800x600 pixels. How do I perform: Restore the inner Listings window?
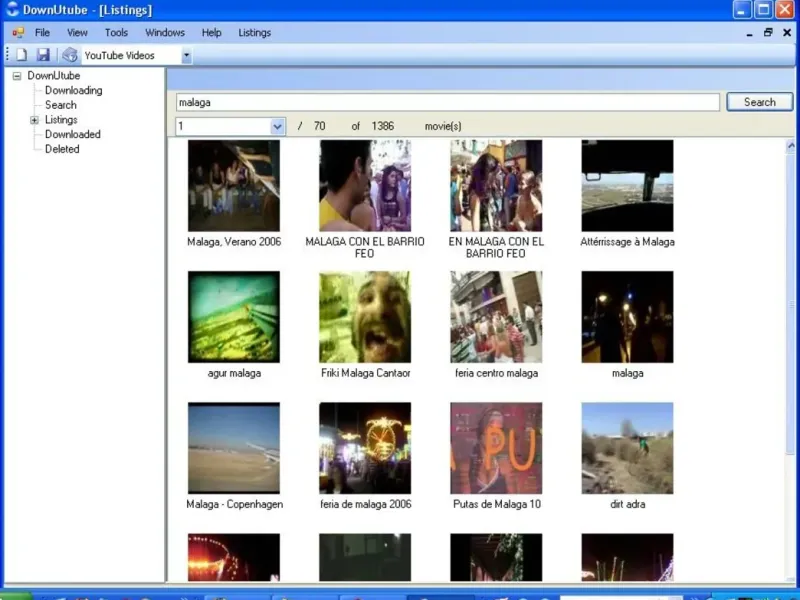(768, 33)
